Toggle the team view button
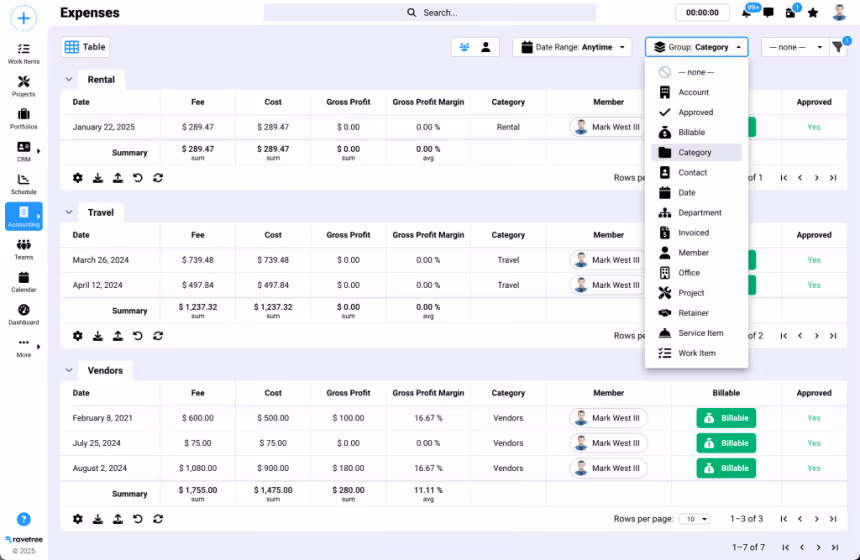Viewport: 860px width, 560px height. [x=465, y=47]
